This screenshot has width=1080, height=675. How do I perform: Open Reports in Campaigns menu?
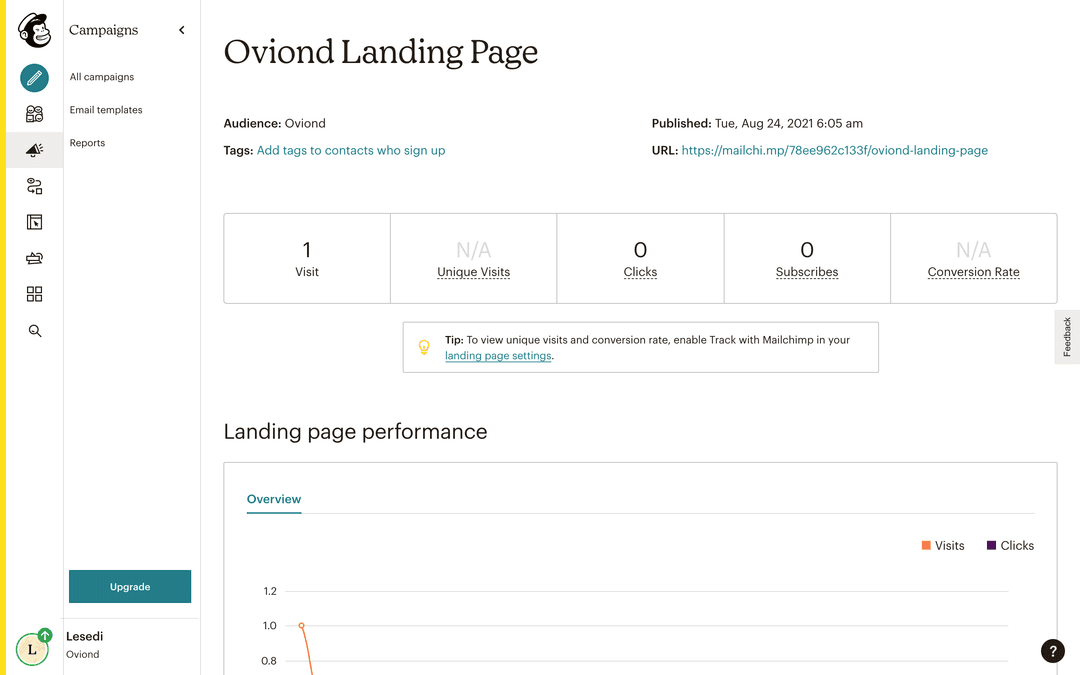(x=87, y=143)
